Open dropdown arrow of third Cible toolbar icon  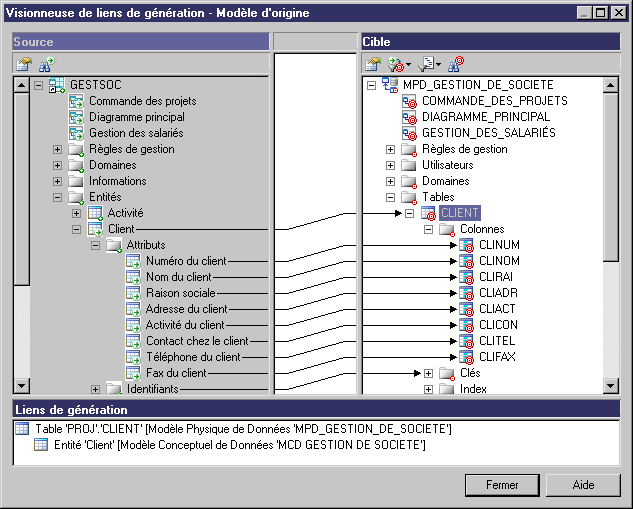[x=437, y=64]
